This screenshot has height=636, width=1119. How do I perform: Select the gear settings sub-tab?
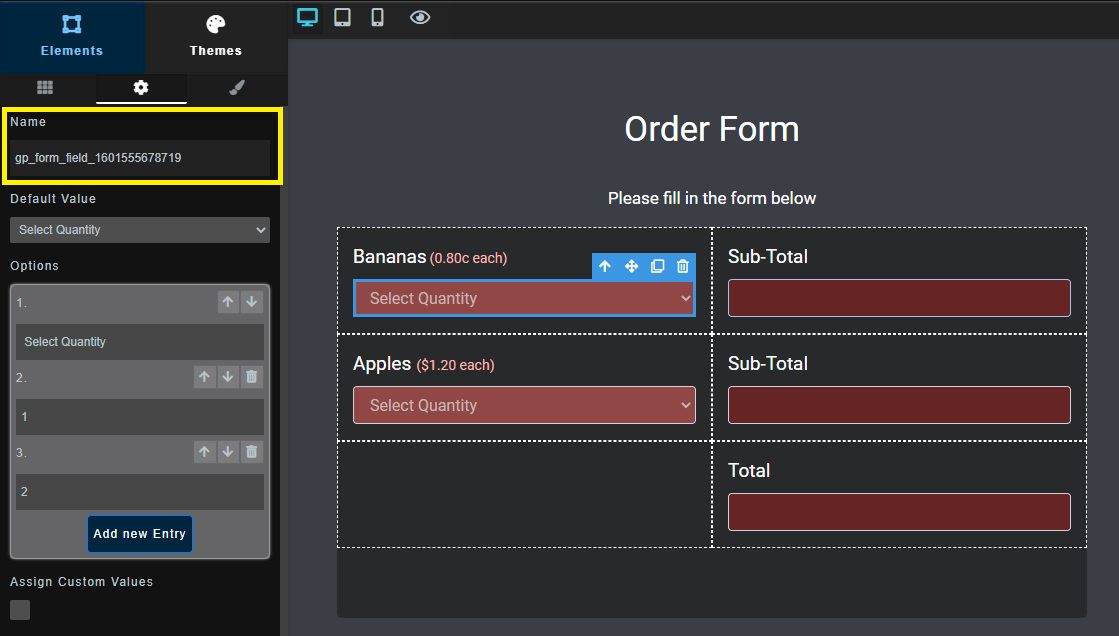pos(141,88)
